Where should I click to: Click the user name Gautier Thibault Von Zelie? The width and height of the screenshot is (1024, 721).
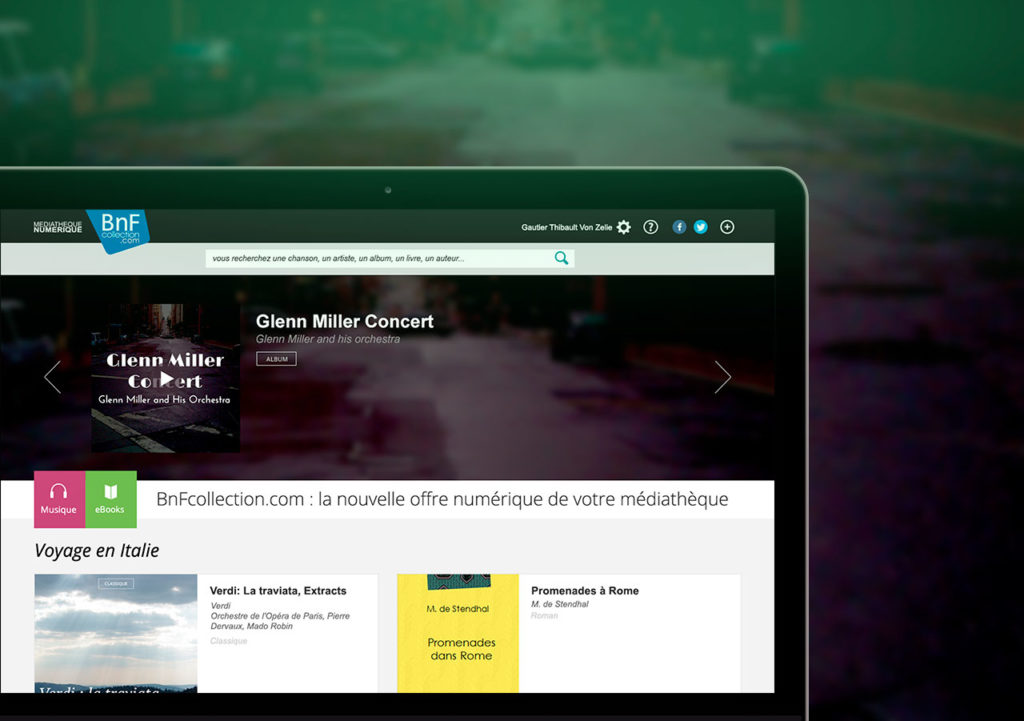566,228
